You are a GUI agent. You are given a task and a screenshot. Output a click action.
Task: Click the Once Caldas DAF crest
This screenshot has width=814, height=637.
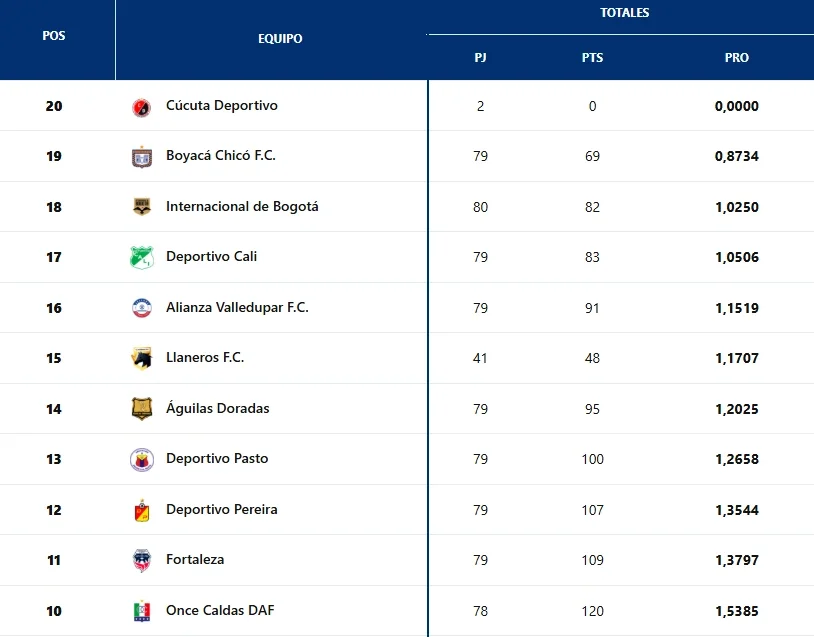pyautogui.click(x=142, y=611)
